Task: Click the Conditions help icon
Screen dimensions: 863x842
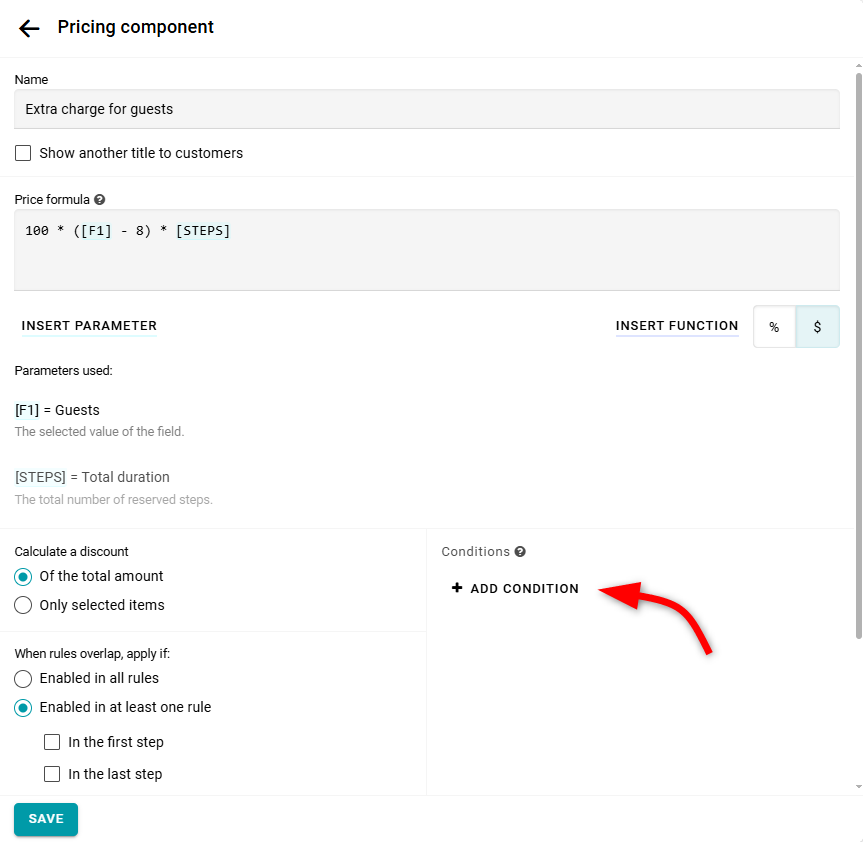Action: (x=520, y=552)
